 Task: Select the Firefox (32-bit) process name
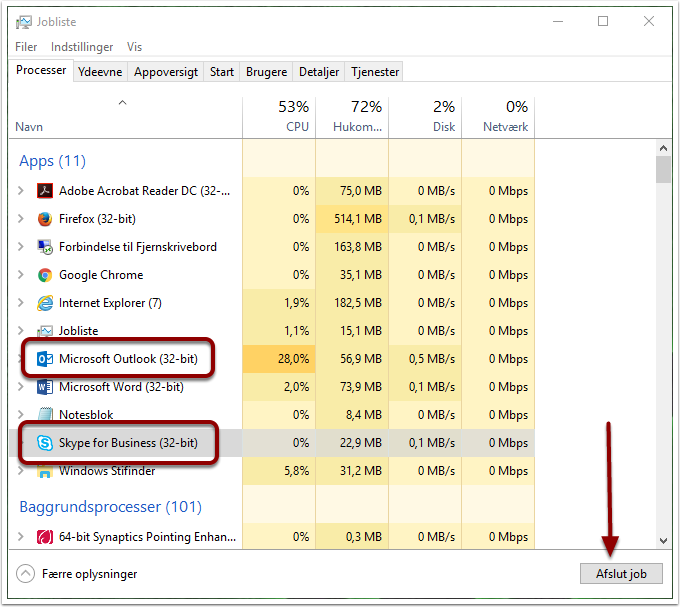tap(97, 219)
